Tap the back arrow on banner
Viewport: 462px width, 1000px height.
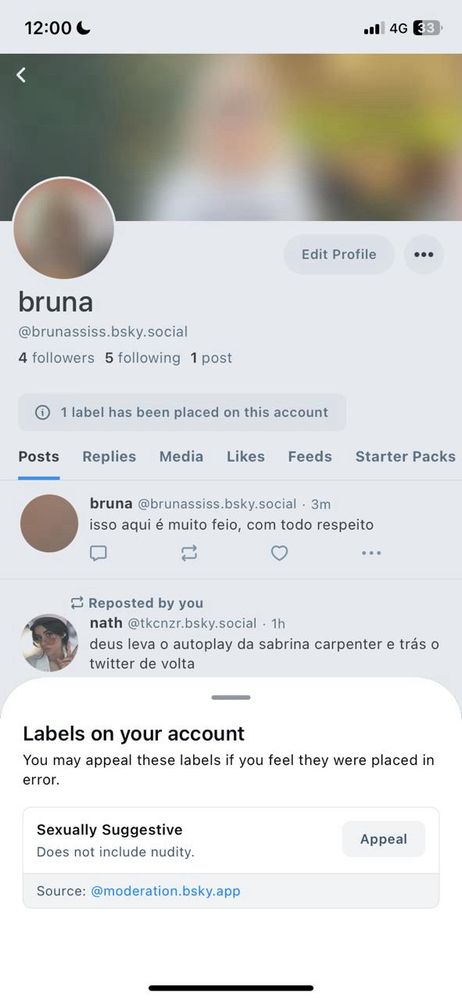pyautogui.click(x=21, y=75)
